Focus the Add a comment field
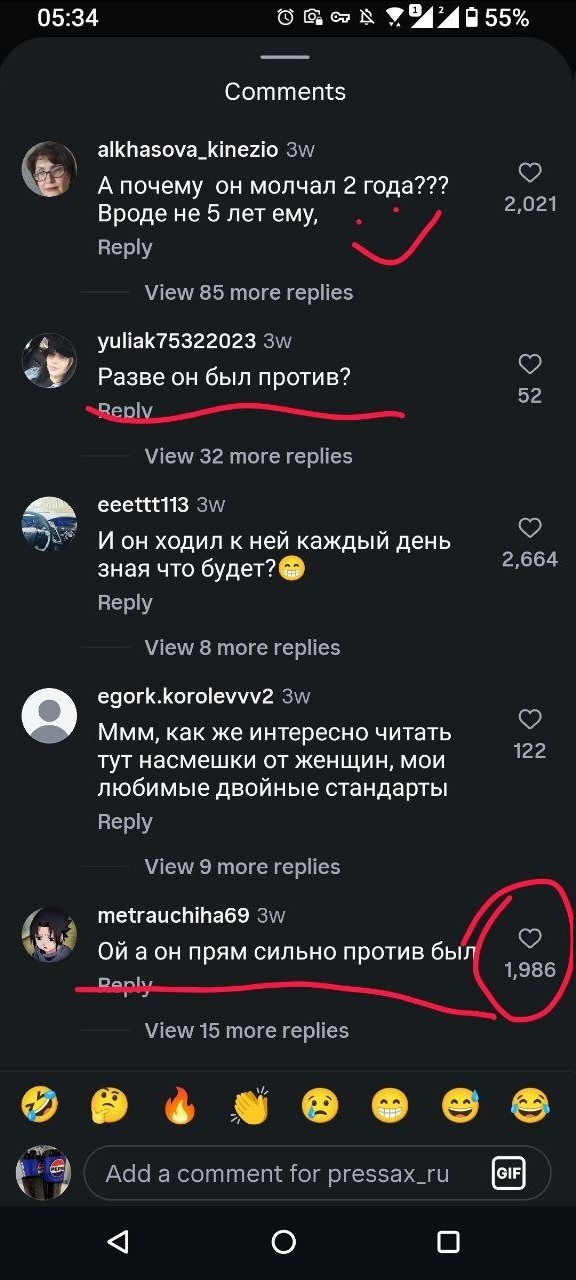 tap(317, 1173)
